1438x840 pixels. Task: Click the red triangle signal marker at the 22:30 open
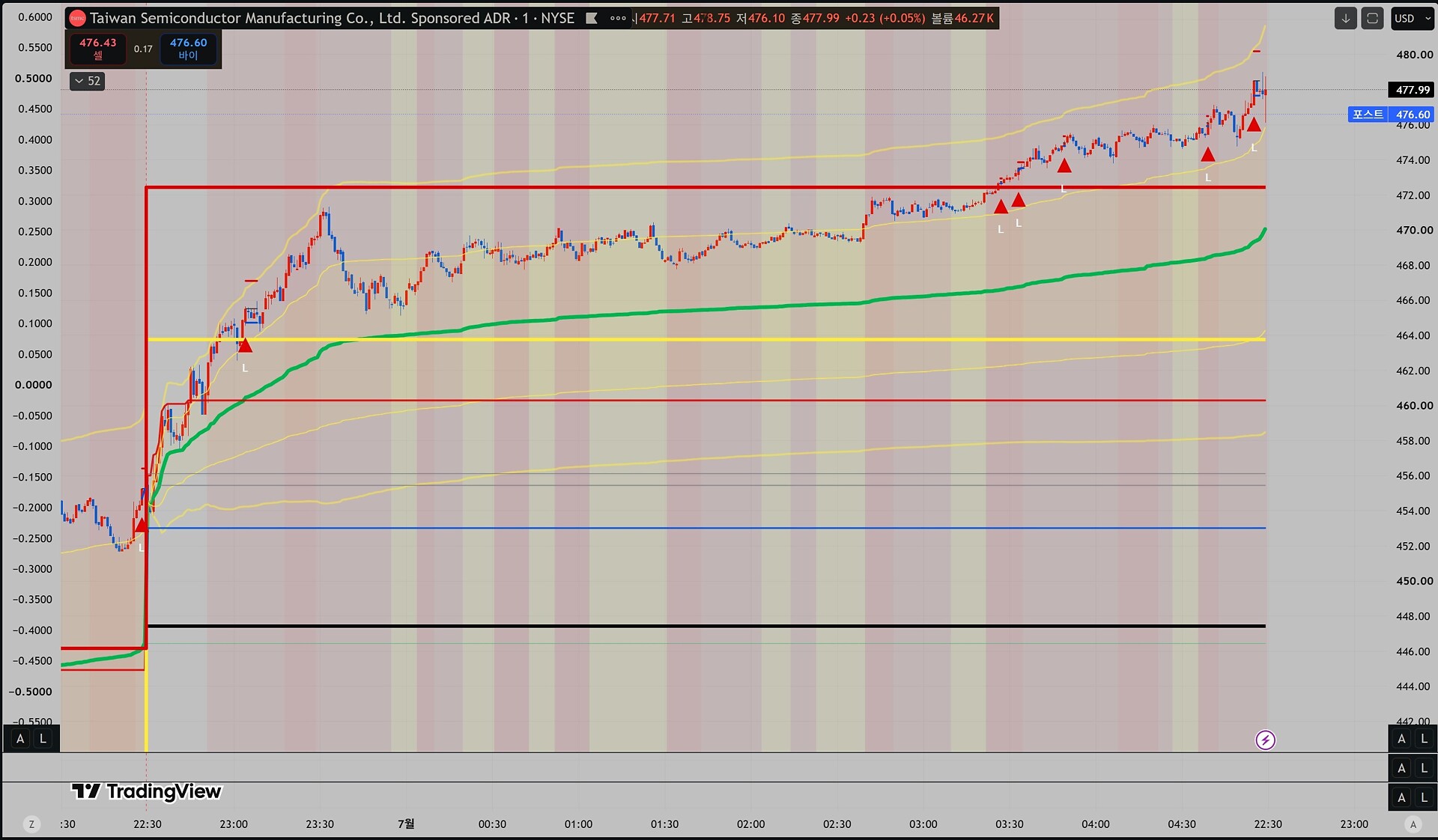click(141, 525)
